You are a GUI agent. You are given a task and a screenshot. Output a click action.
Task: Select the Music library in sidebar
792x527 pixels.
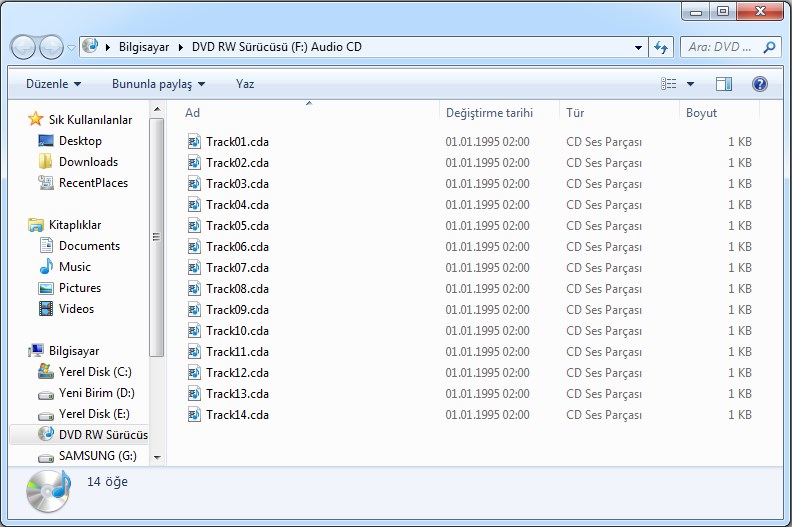point(74,267)
